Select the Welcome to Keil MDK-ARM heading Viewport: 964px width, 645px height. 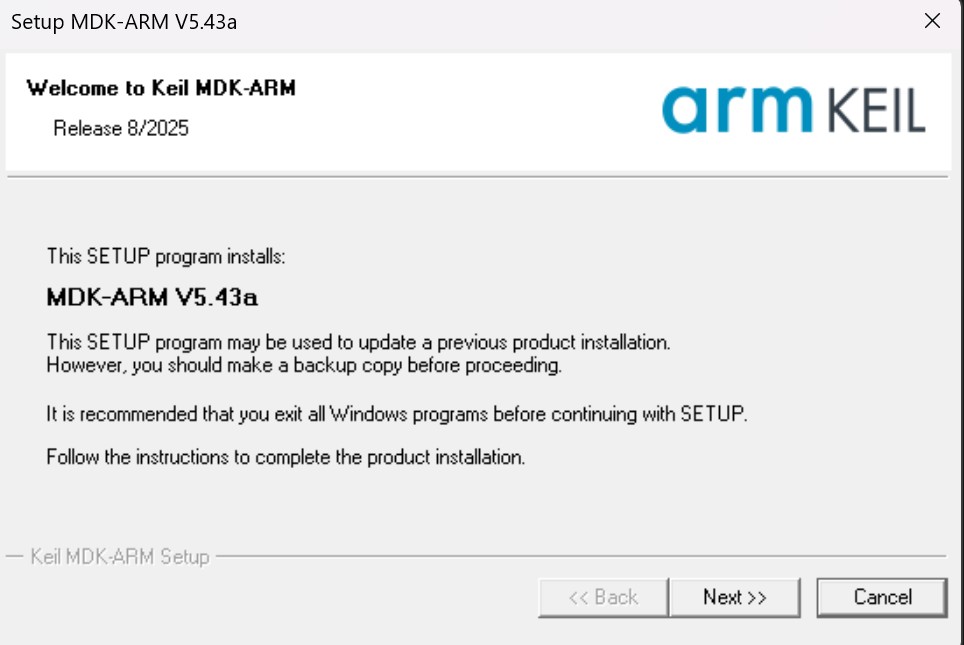click(x=160, y=88)
